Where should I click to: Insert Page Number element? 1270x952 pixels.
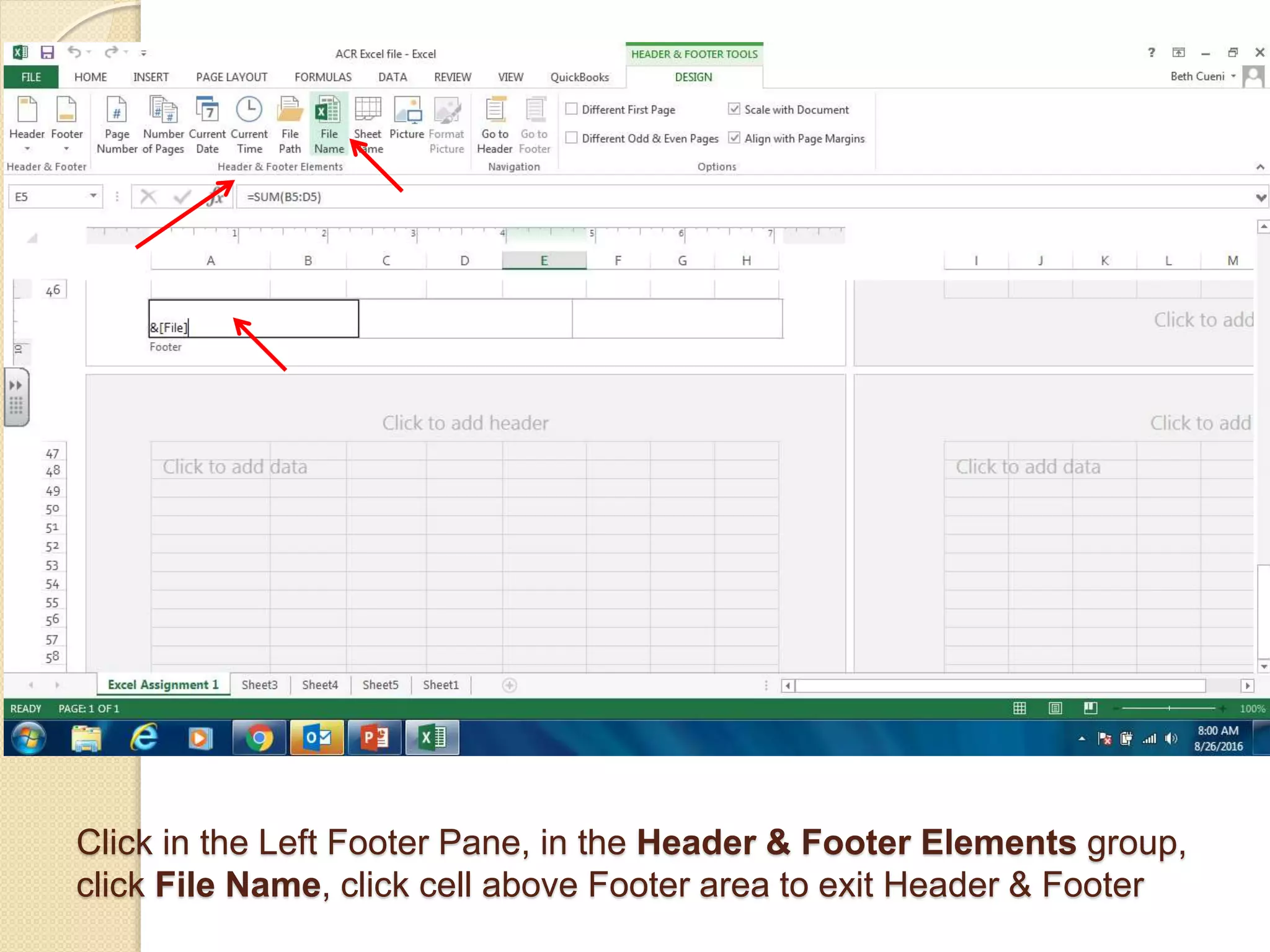coord(117,125)
